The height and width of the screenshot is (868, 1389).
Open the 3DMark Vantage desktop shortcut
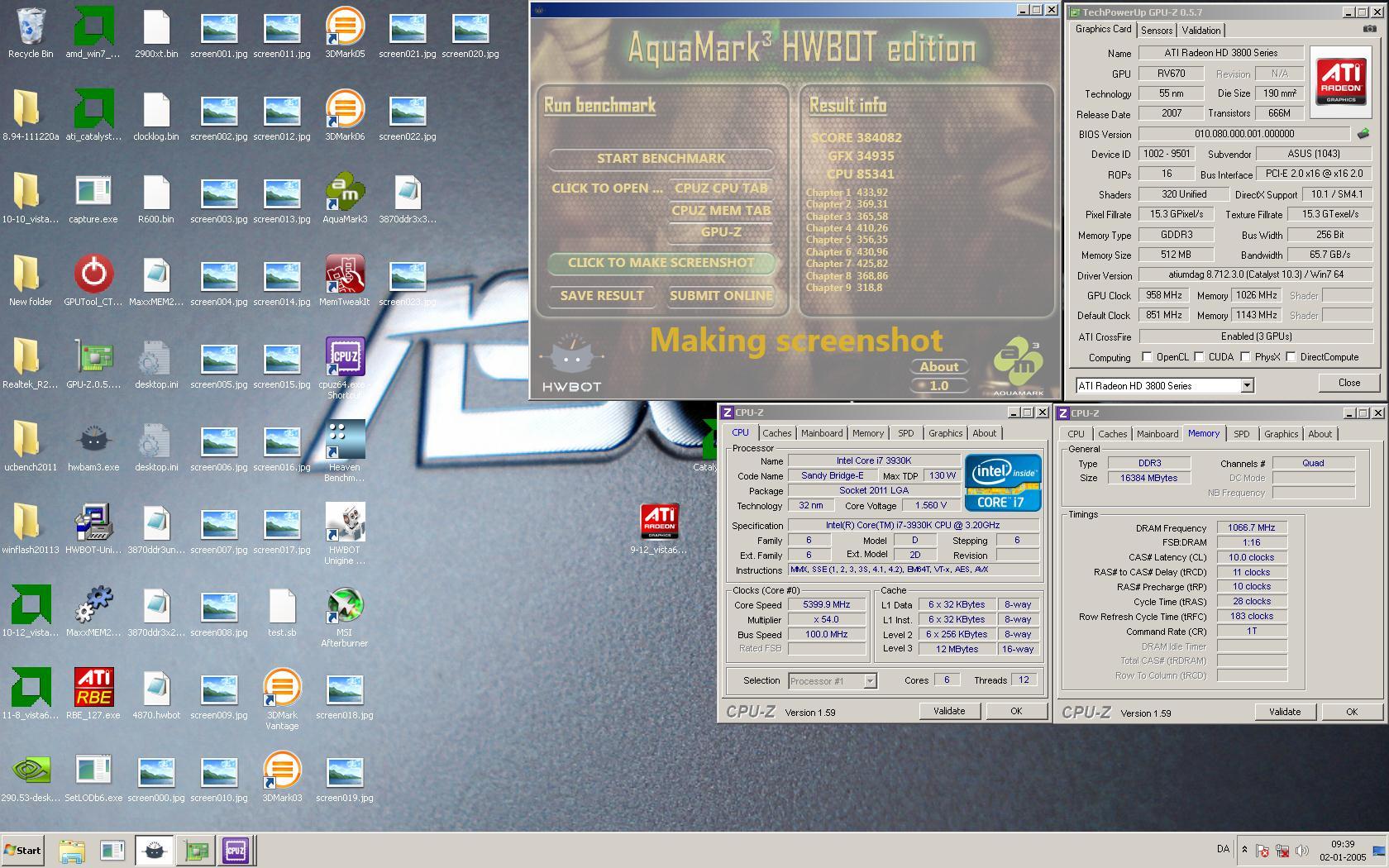click(x=282, y=699)
